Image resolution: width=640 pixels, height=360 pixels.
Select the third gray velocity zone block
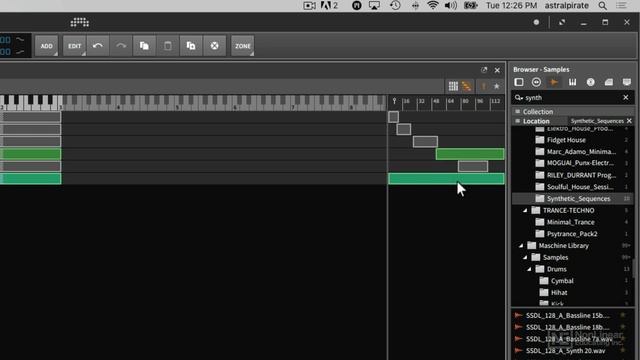(x=425, y=142)
